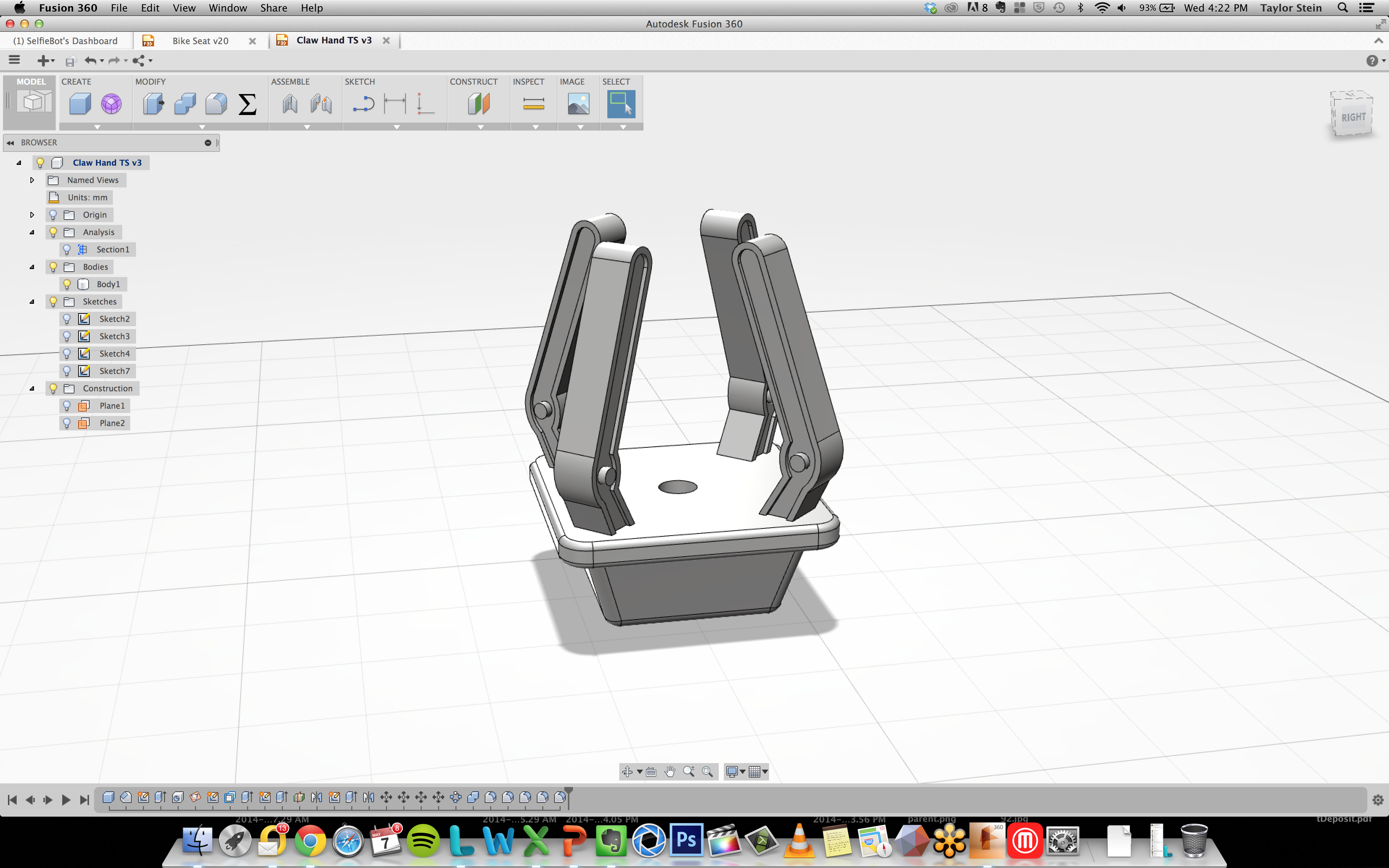This screenshot has width=1389, height=868.
Task: Toggle visibility bulb for Sketch2
Action: coord(67,319)
